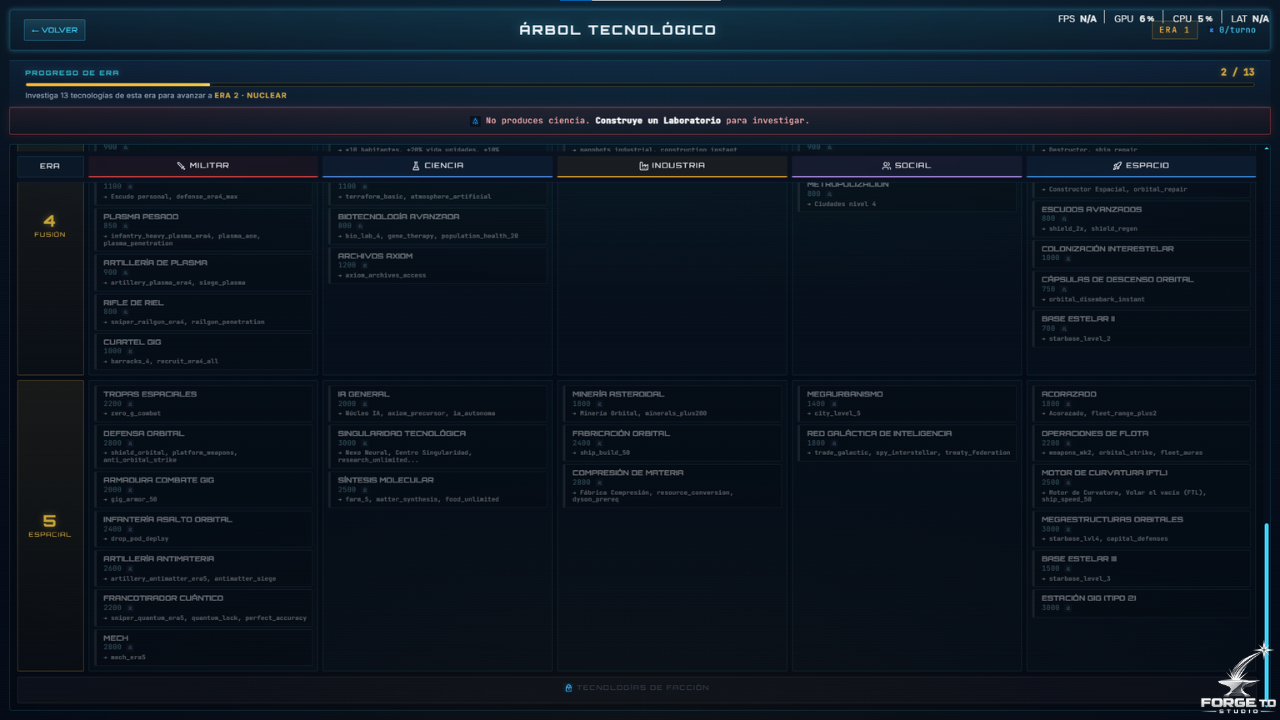Image resolution: width=1280 pixels, height=720 pixels.
Task: Select the Minería Asteroidal technology
Action: pyautogui.click(x=671, y=403)
